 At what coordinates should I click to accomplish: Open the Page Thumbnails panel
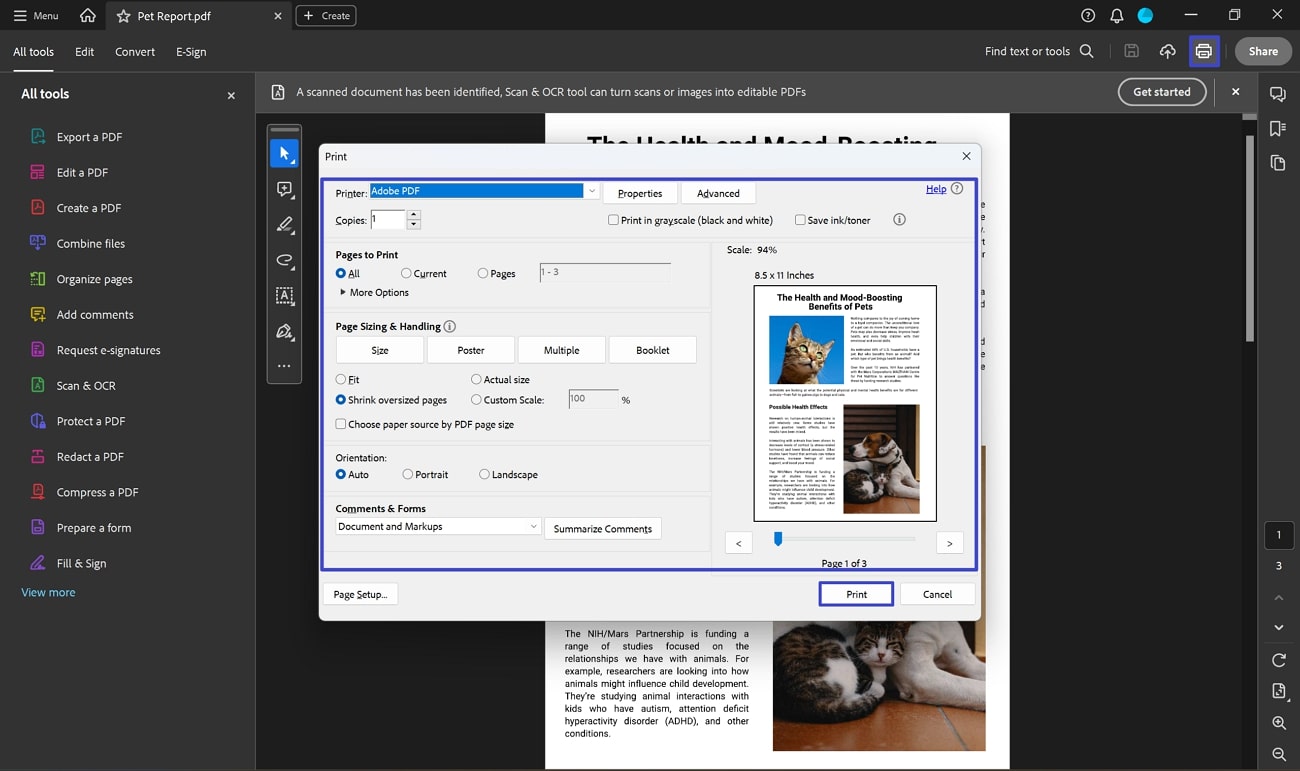[1277, 162]
